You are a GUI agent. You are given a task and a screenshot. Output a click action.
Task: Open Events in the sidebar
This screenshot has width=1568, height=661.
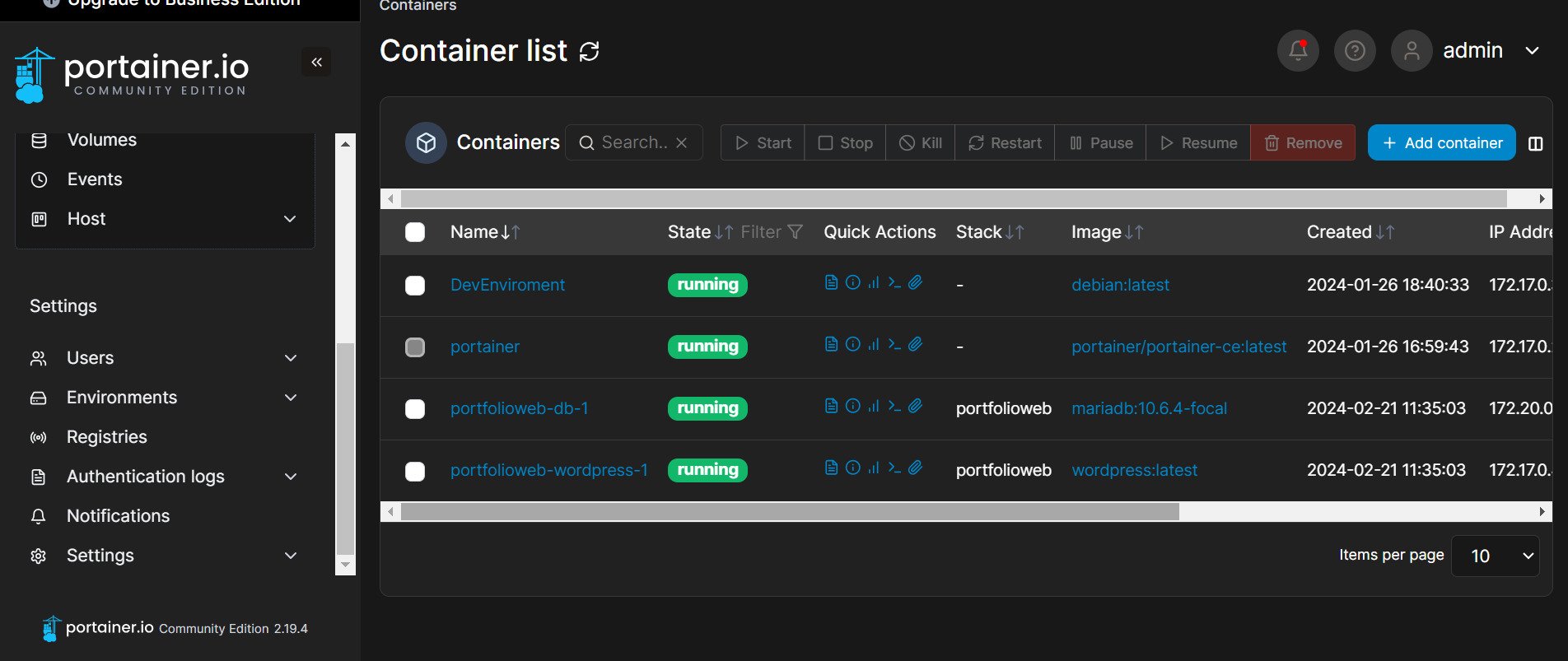click(x=95, y=179)
